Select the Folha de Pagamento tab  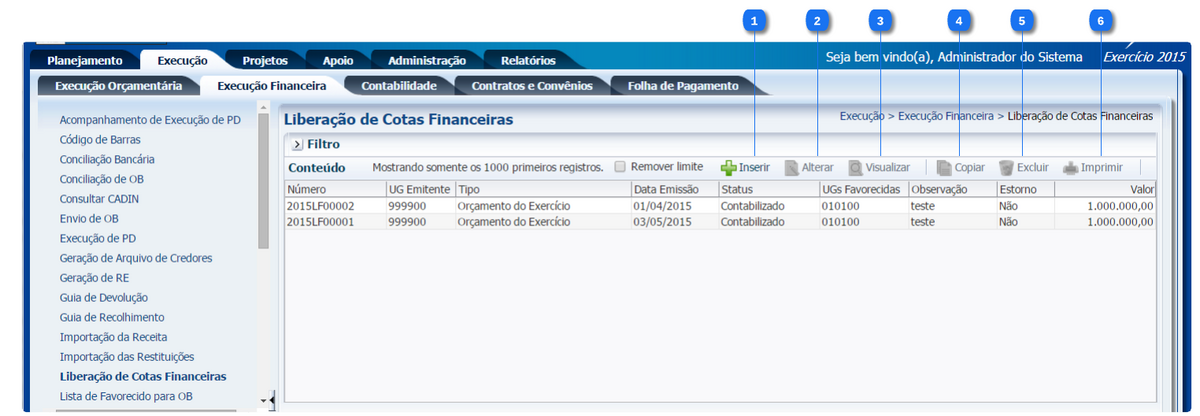tap(682, 86)
